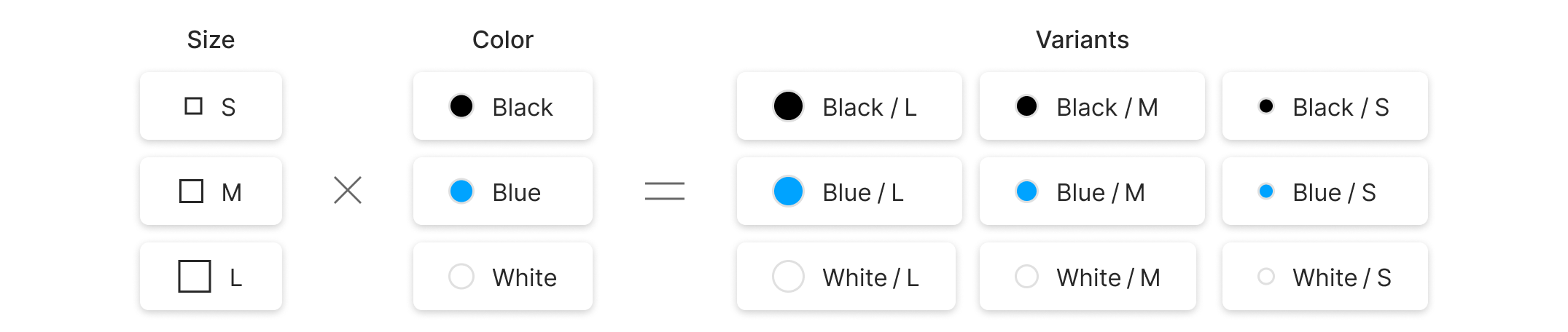Choose the Black / L variant card
This screenshot has width=1568, height=332.
[x=849, y=106]
